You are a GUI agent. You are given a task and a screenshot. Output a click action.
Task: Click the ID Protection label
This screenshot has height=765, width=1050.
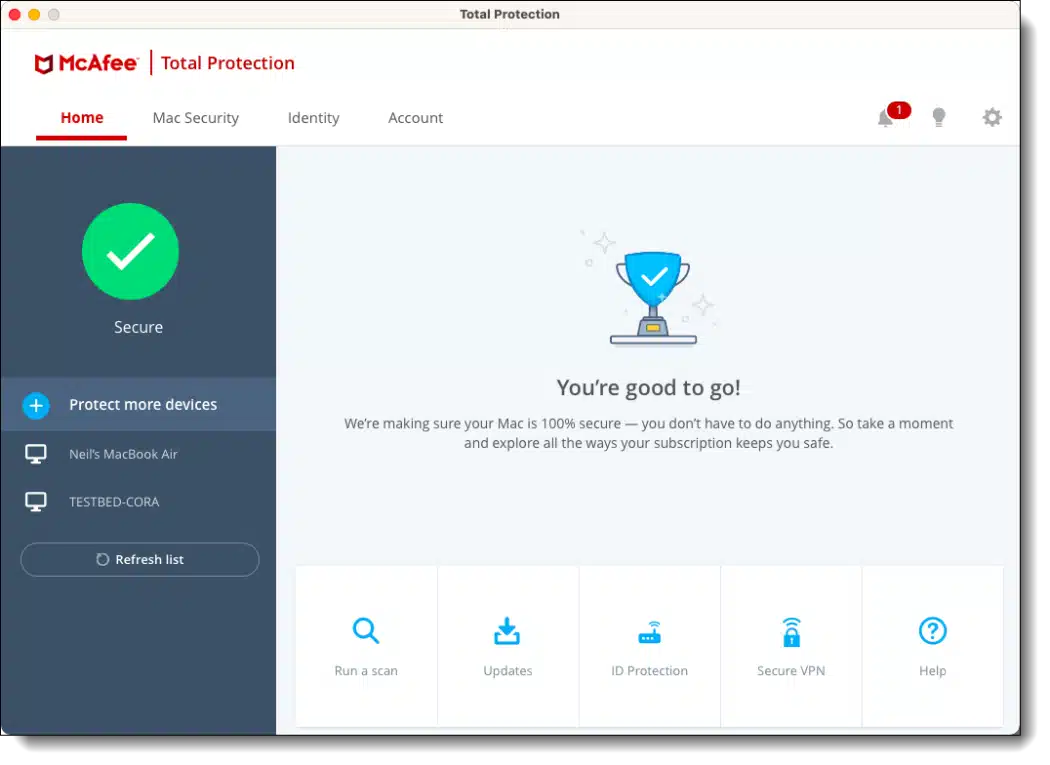click(x=649, y=671)
